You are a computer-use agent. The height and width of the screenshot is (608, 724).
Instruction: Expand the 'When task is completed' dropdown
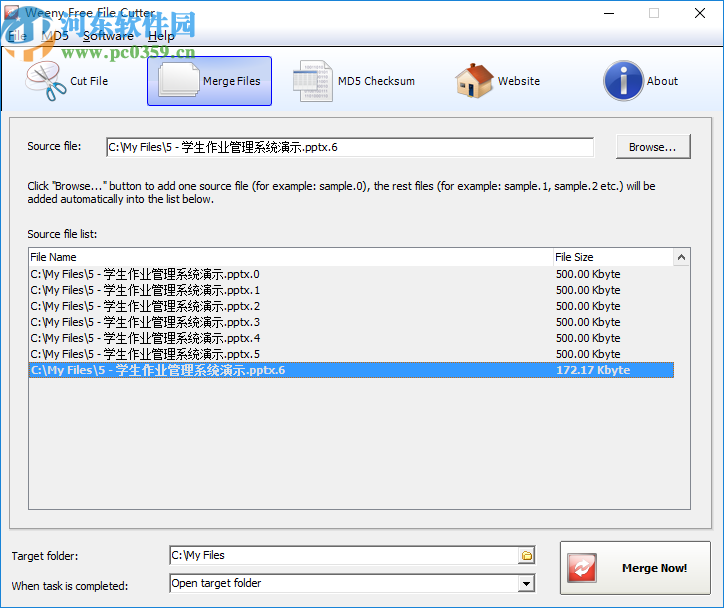pos(526,584)
